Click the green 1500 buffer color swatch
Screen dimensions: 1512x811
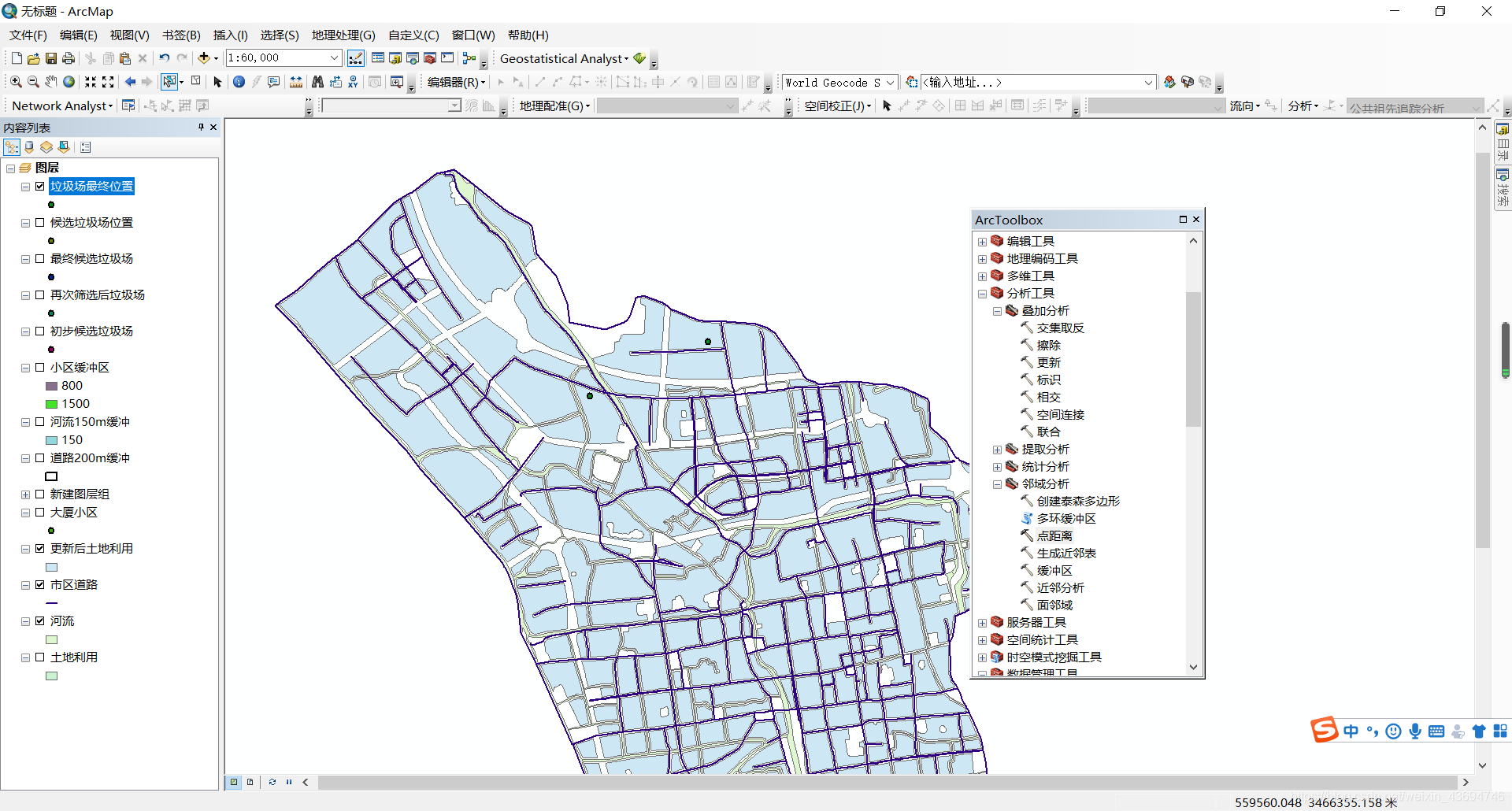pyautogui.click(x=52, y=404)
